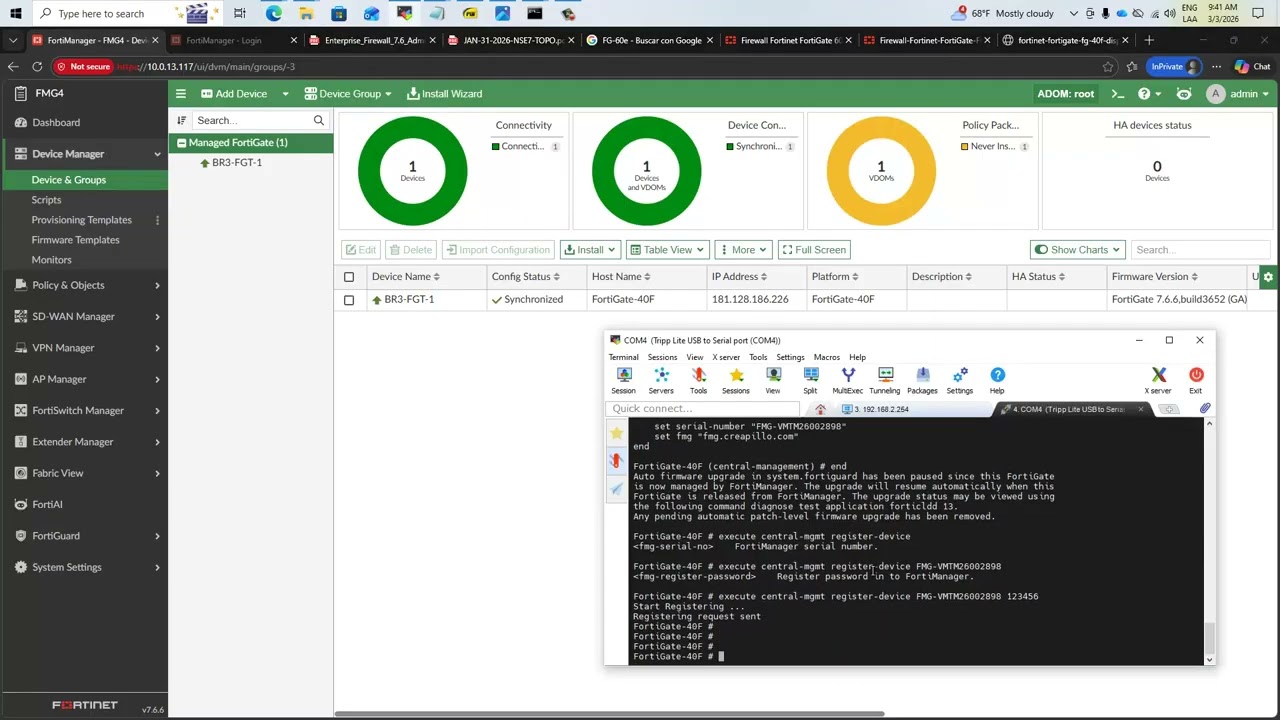Image resolution: width=1280 pixels, height=720 pixels.
Task: Refresh the browser page
Action: [37, 67]
